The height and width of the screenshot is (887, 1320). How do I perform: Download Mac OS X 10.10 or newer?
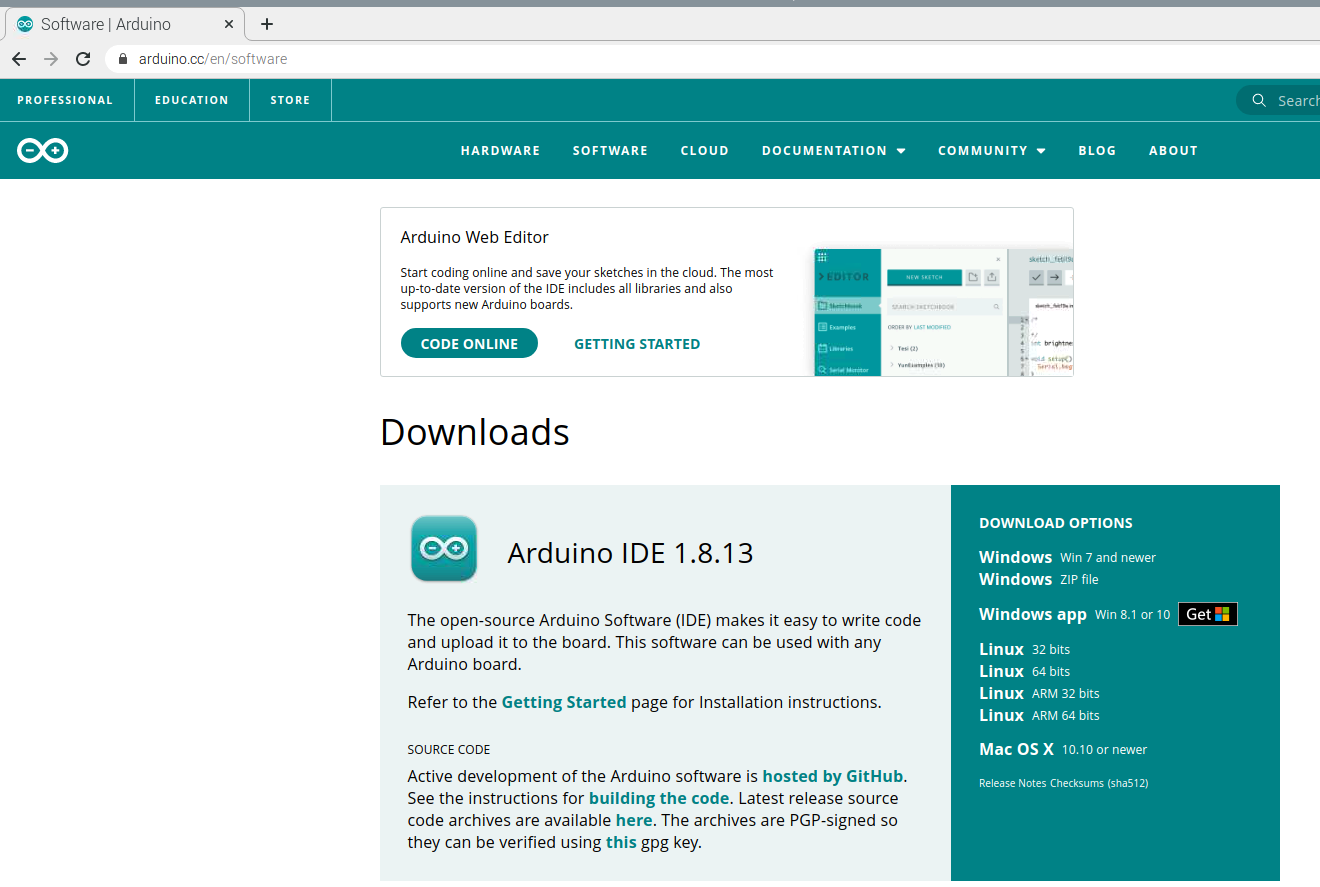(x=1063, y=749)
